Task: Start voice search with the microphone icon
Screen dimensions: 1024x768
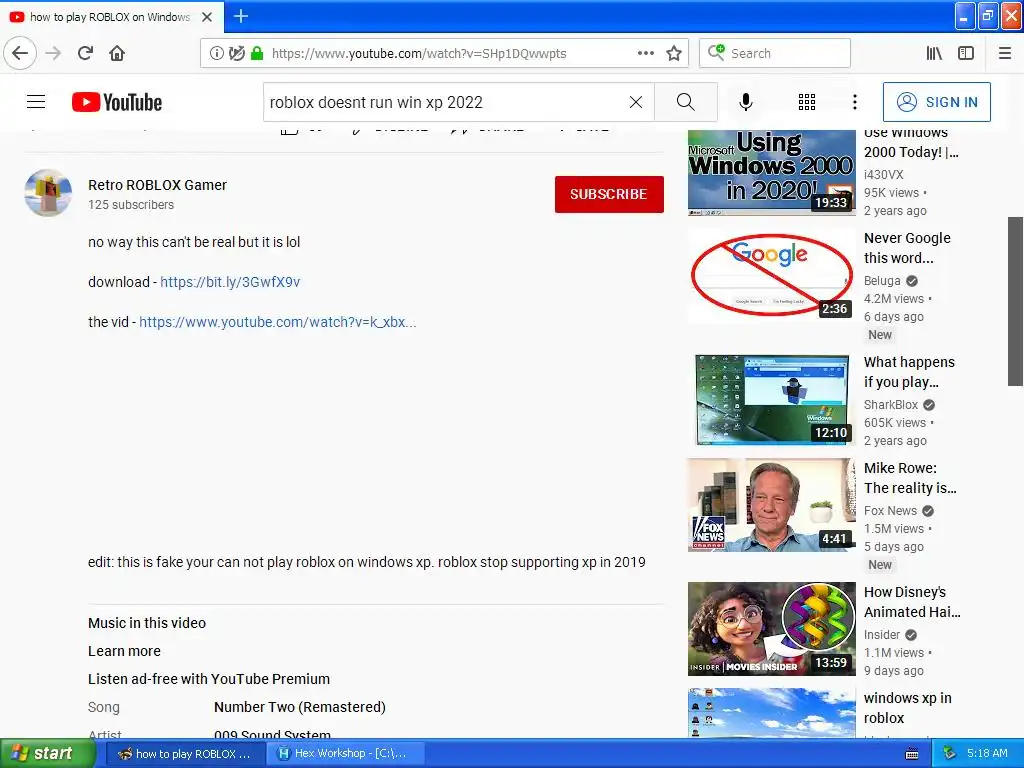Action: click(x=746, y=102)
